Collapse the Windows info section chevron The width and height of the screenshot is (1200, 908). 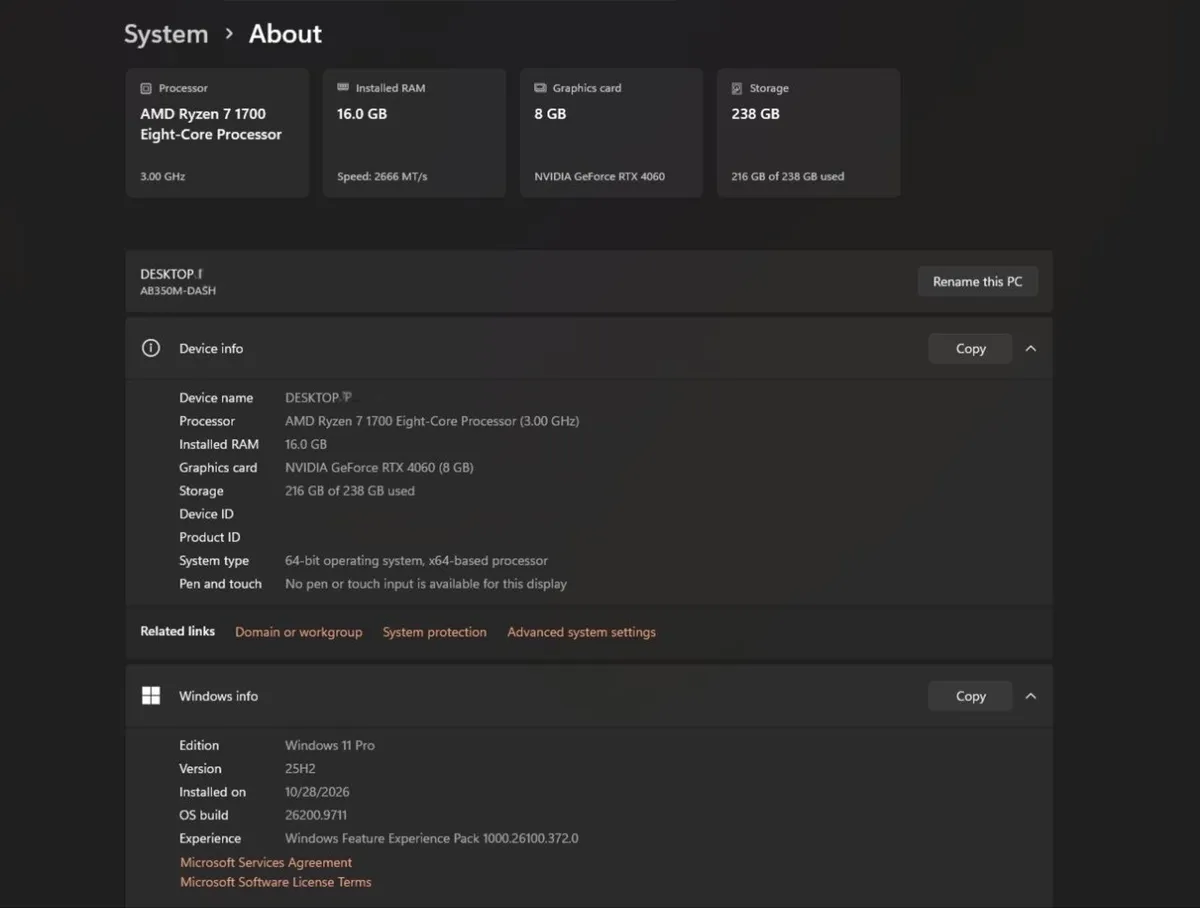[x=1031, y=696]
